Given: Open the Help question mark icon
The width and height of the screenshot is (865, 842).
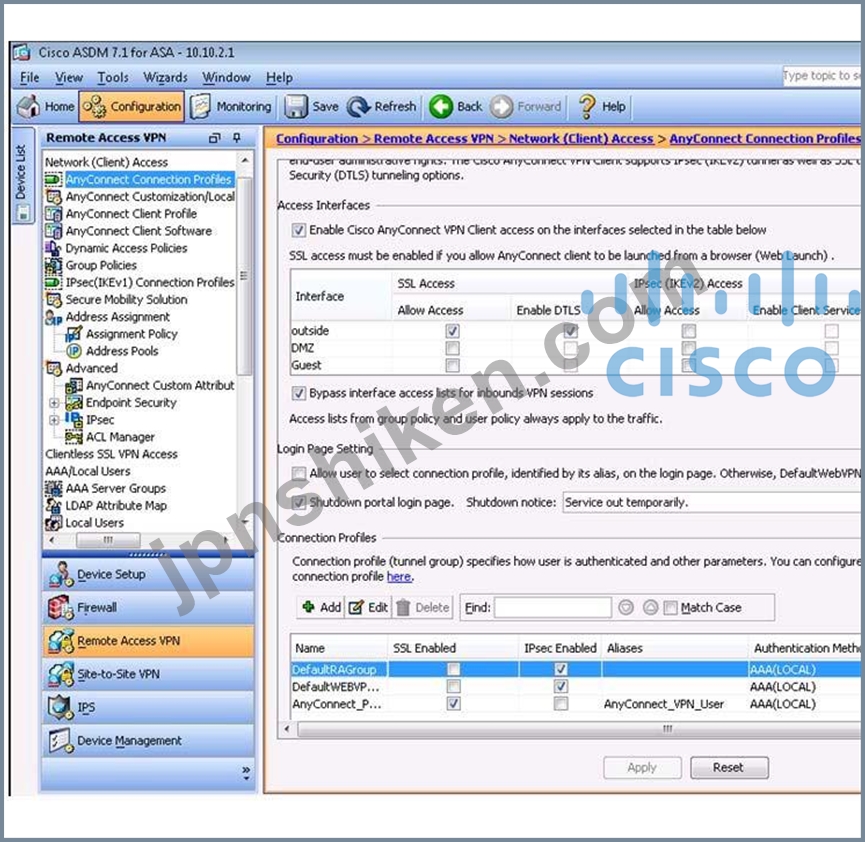Looking at the screenshot, I should coord(586,106).
